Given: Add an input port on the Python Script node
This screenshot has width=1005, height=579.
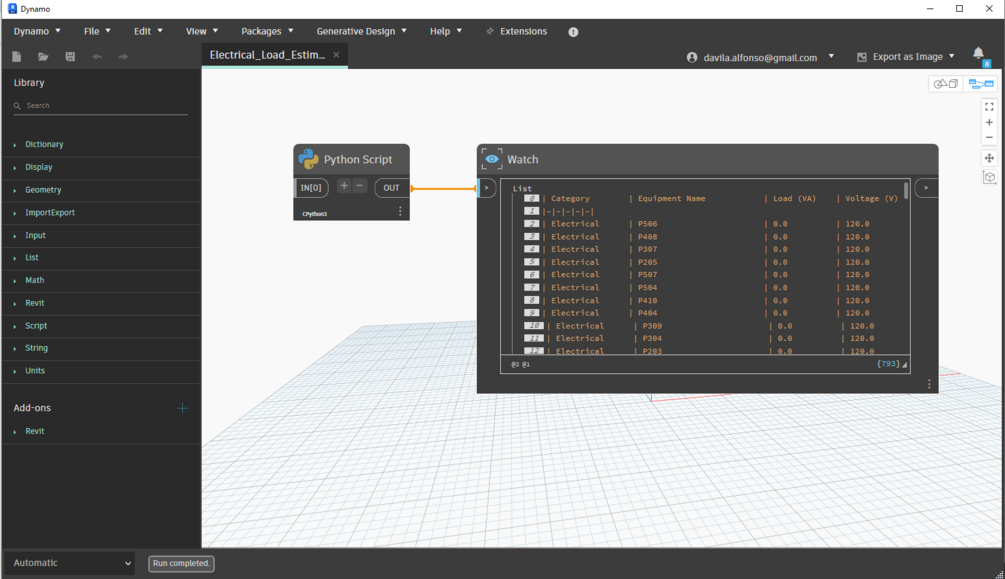Looking at the screenshot, I should pyautogui.click(x=344, y=186).
